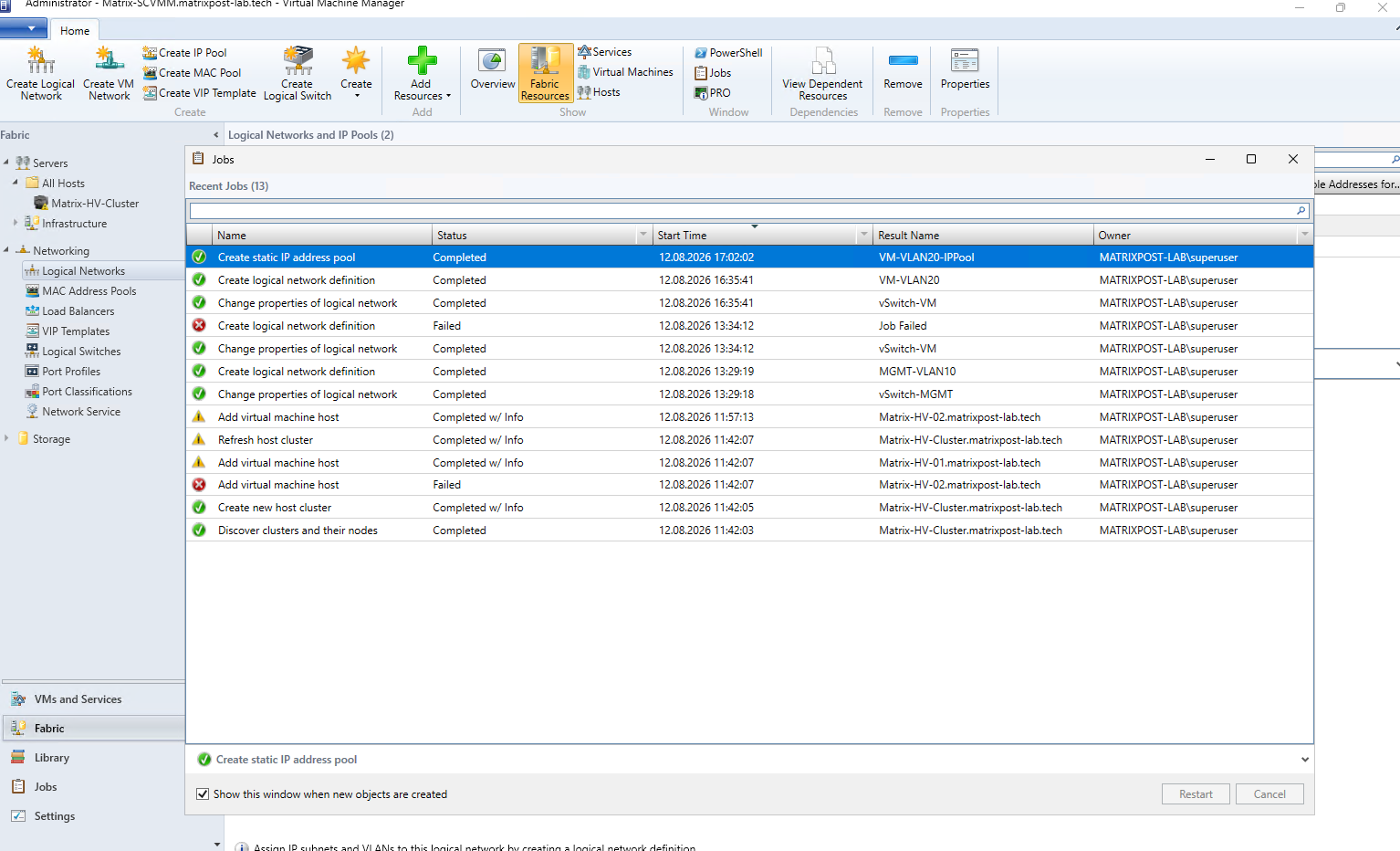The height and width of the screenshot is (851, 1400).
Task: Open the Jobs workspace
Action: [92, 787]
